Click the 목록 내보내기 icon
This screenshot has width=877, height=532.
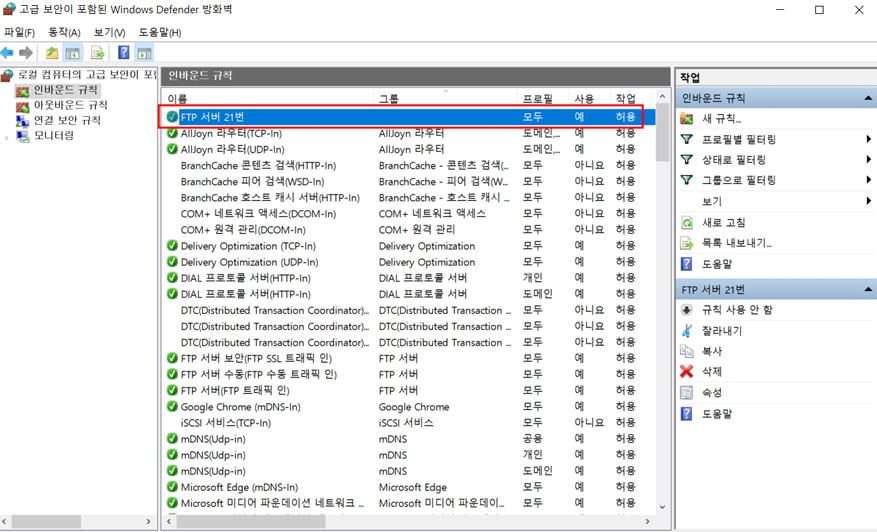687,243
